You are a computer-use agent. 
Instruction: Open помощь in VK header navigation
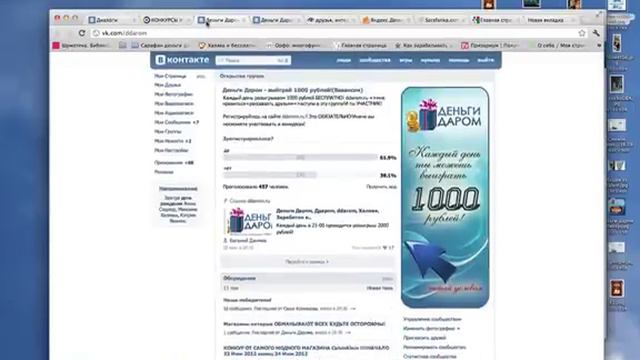pyautogui.click(x=459, y=60)
